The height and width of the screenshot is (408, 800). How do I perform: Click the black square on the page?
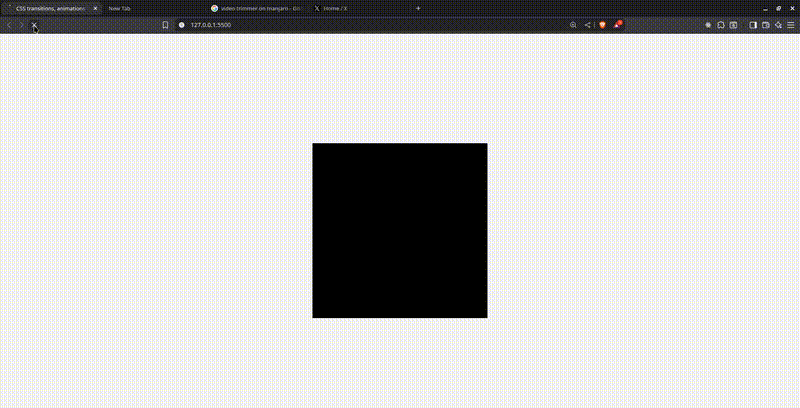(399, 230)
